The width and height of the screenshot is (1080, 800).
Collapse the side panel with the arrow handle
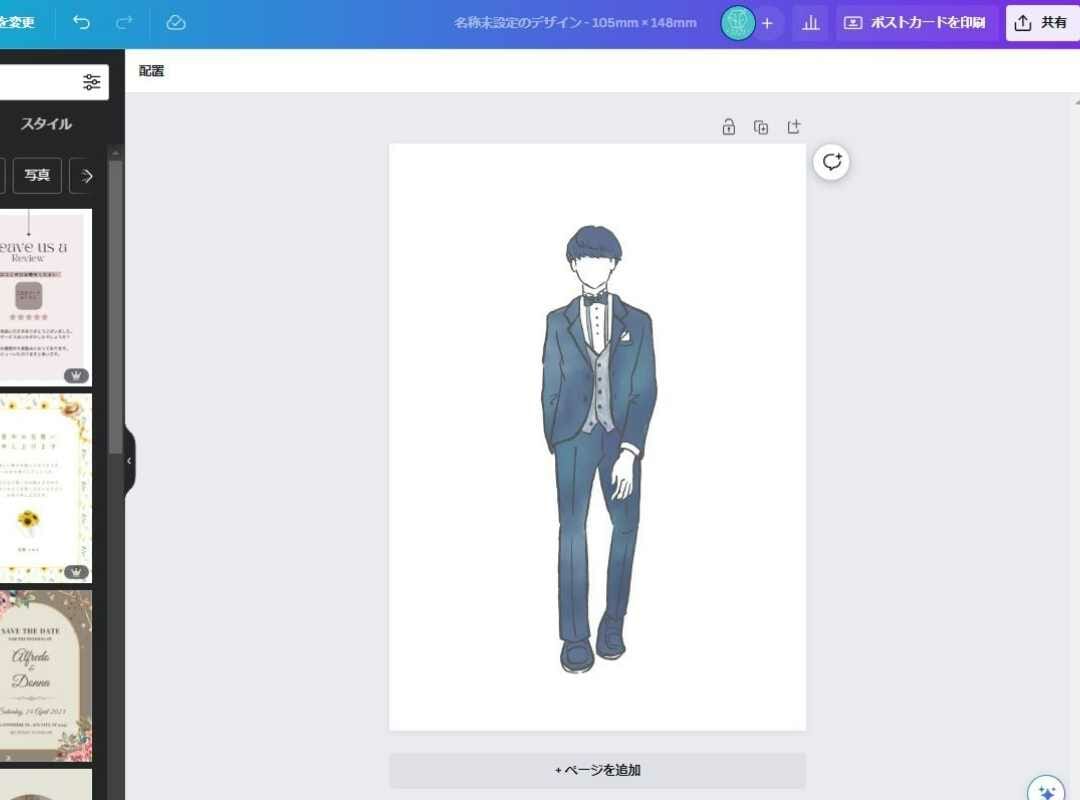[129, 461]
